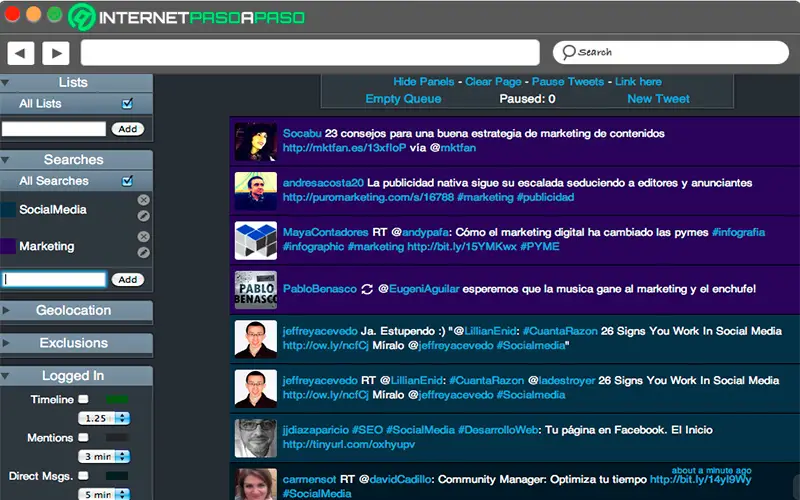Click the about a minute ago timestamp
Viewport: 800px width, 500px height.
pyautogui.click(x=711, y=470)
